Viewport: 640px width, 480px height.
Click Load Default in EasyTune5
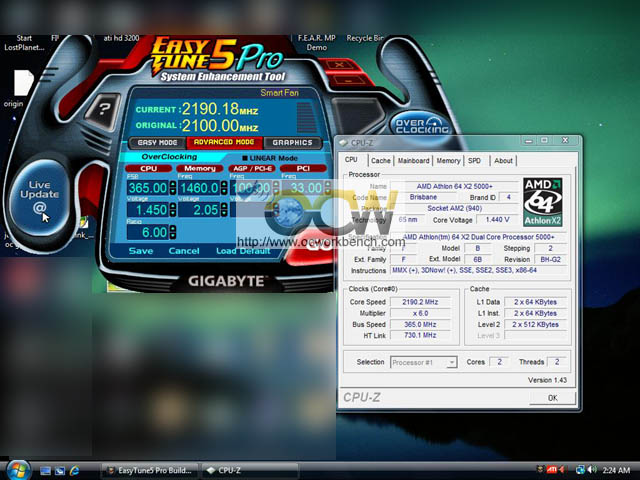pyautogui.click(x=243, y=251)
